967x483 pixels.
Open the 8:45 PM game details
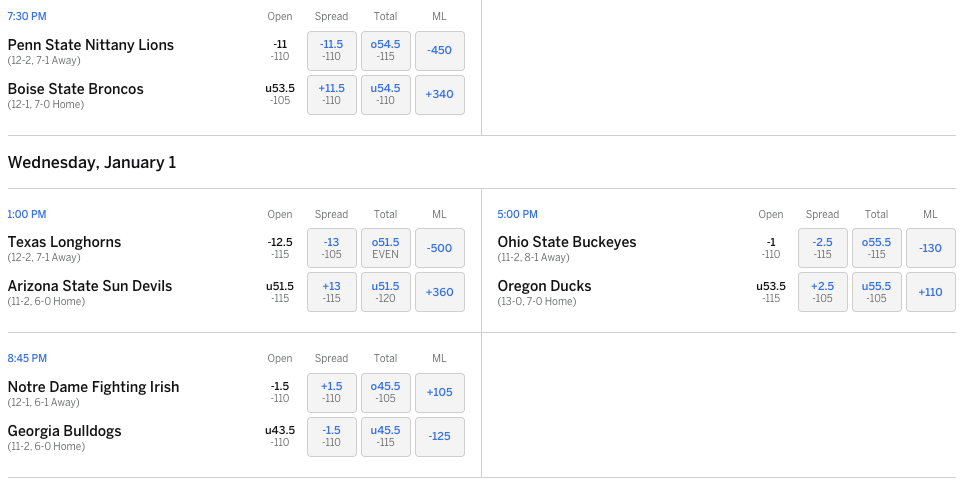click(27, 358)
